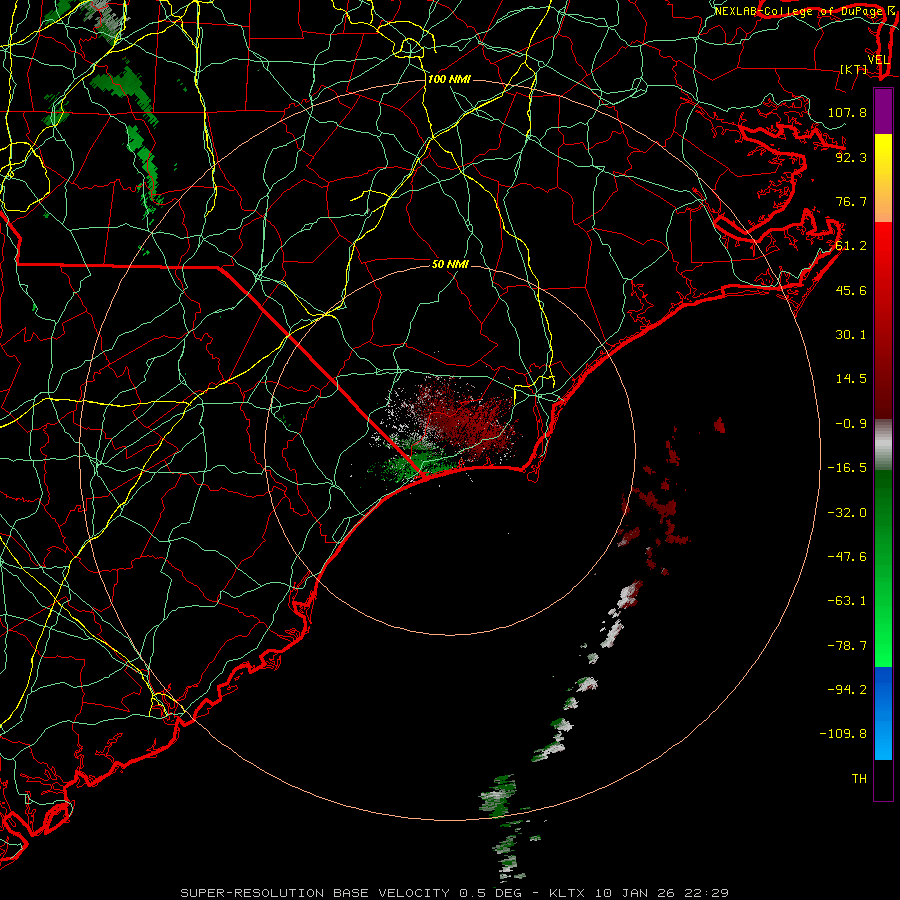Click the VEL legend title
The width and height of the screenshot is (900, 900).
coord(878,60)
